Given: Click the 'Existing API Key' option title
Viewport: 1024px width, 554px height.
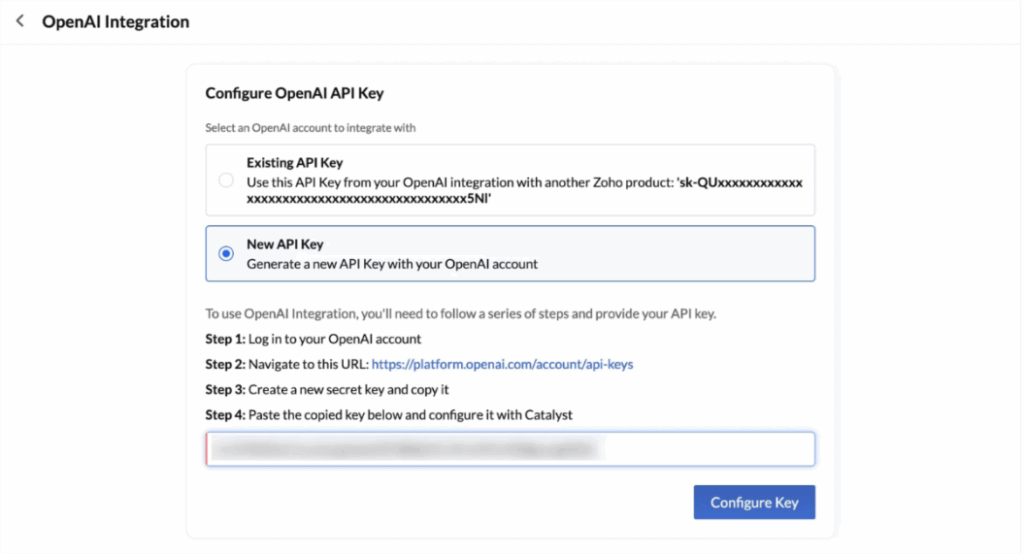Looking at the screenshot, I should point(295,162).
